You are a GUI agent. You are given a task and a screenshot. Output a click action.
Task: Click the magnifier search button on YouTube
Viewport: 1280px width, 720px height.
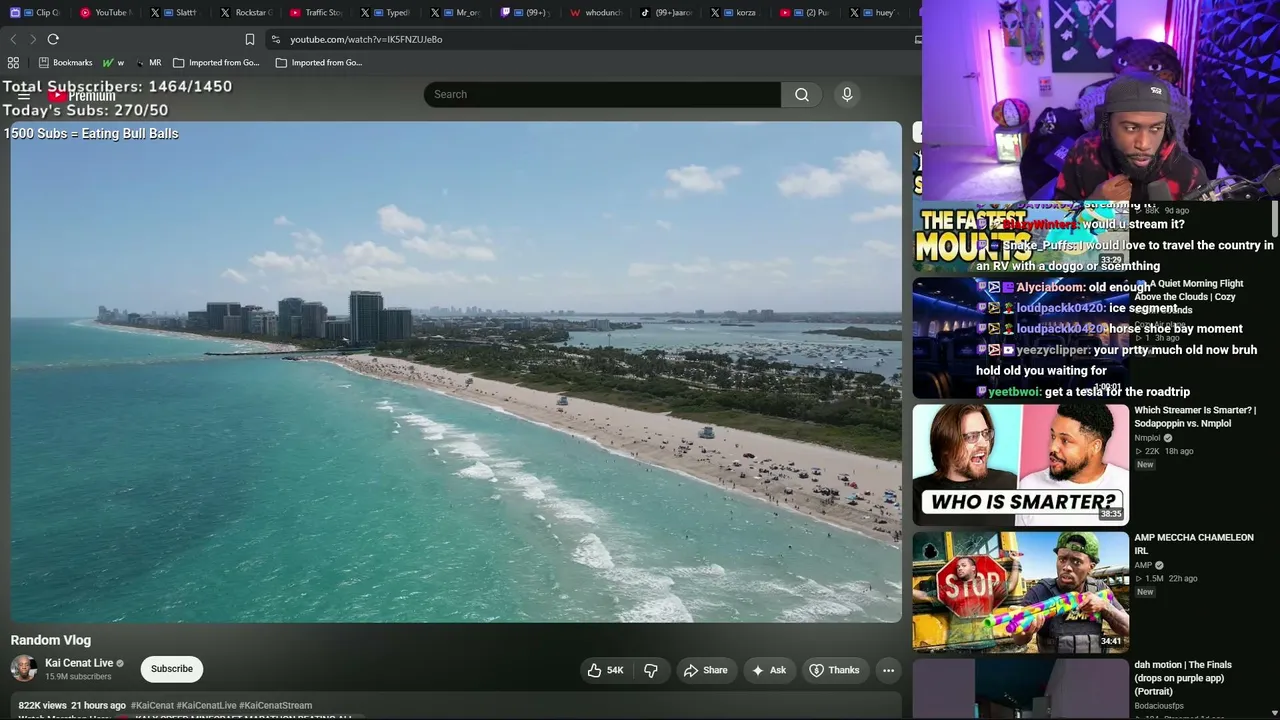802,94
